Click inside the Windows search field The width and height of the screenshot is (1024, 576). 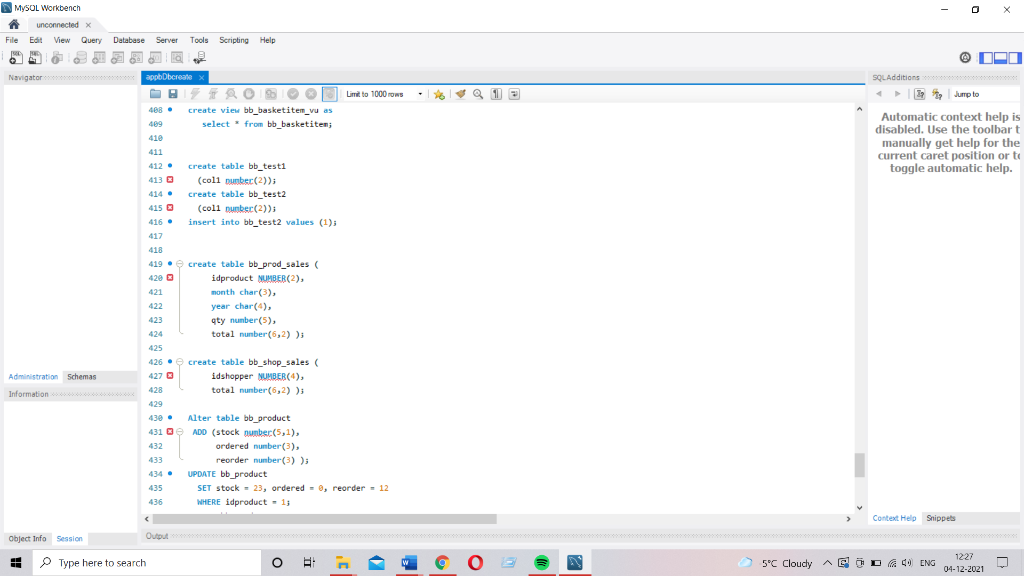click(x=150, y=562)
